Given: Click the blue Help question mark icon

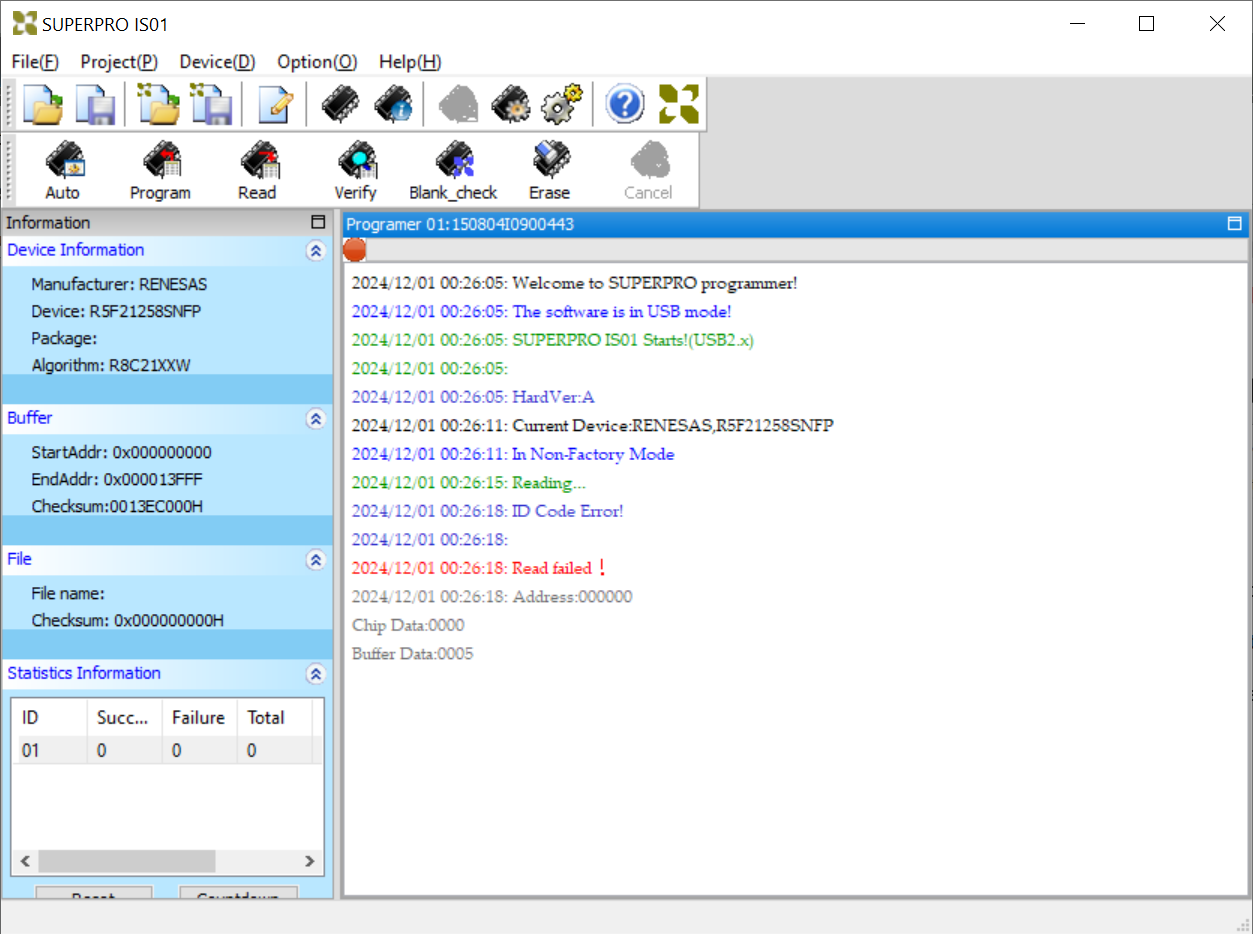Looking at the screenshot, I should 625,104.
